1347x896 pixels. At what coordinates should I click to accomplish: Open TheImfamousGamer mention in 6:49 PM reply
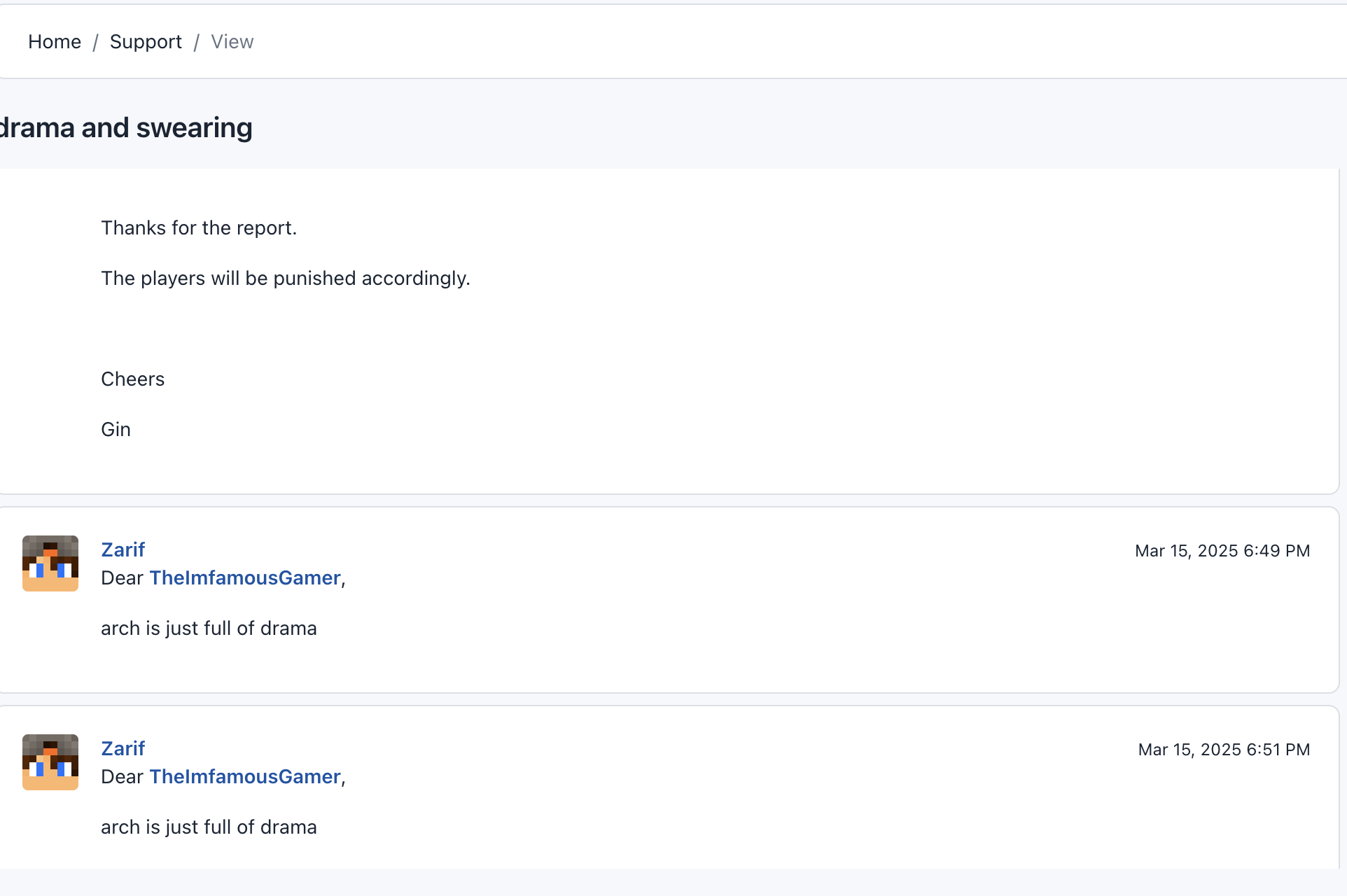pos(245,577)
